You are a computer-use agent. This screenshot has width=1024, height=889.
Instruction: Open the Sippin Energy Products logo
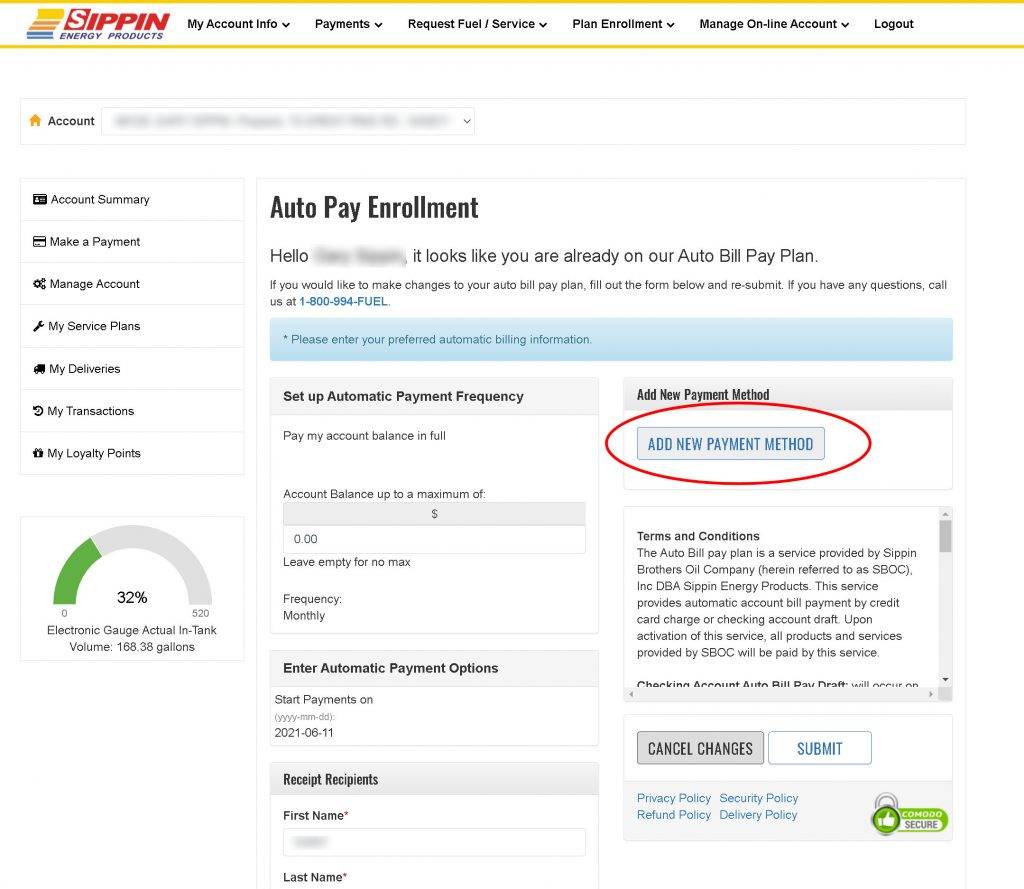tap(97, 22)
